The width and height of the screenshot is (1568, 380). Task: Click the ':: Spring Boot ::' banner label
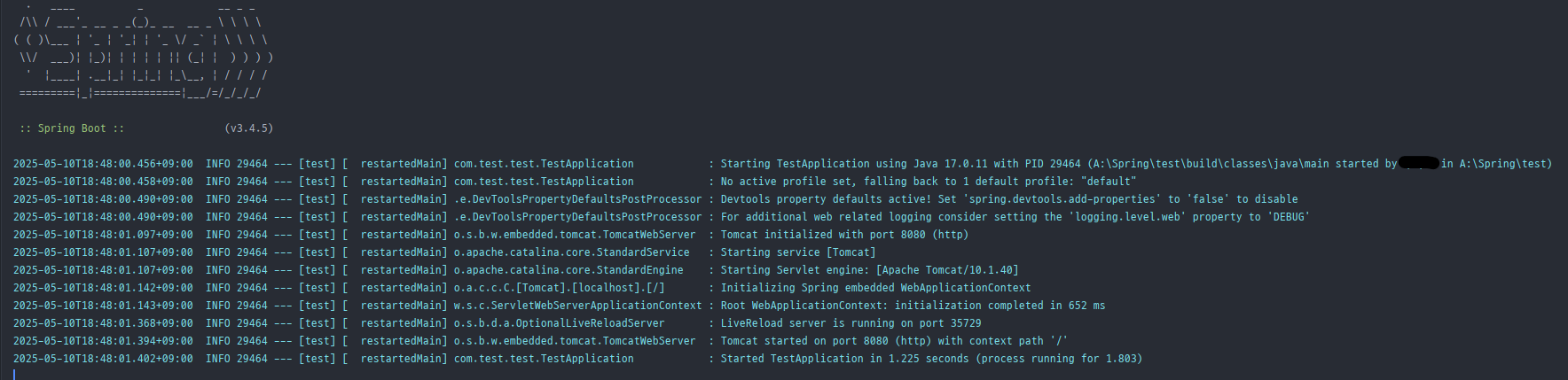(x=72, y=128)
